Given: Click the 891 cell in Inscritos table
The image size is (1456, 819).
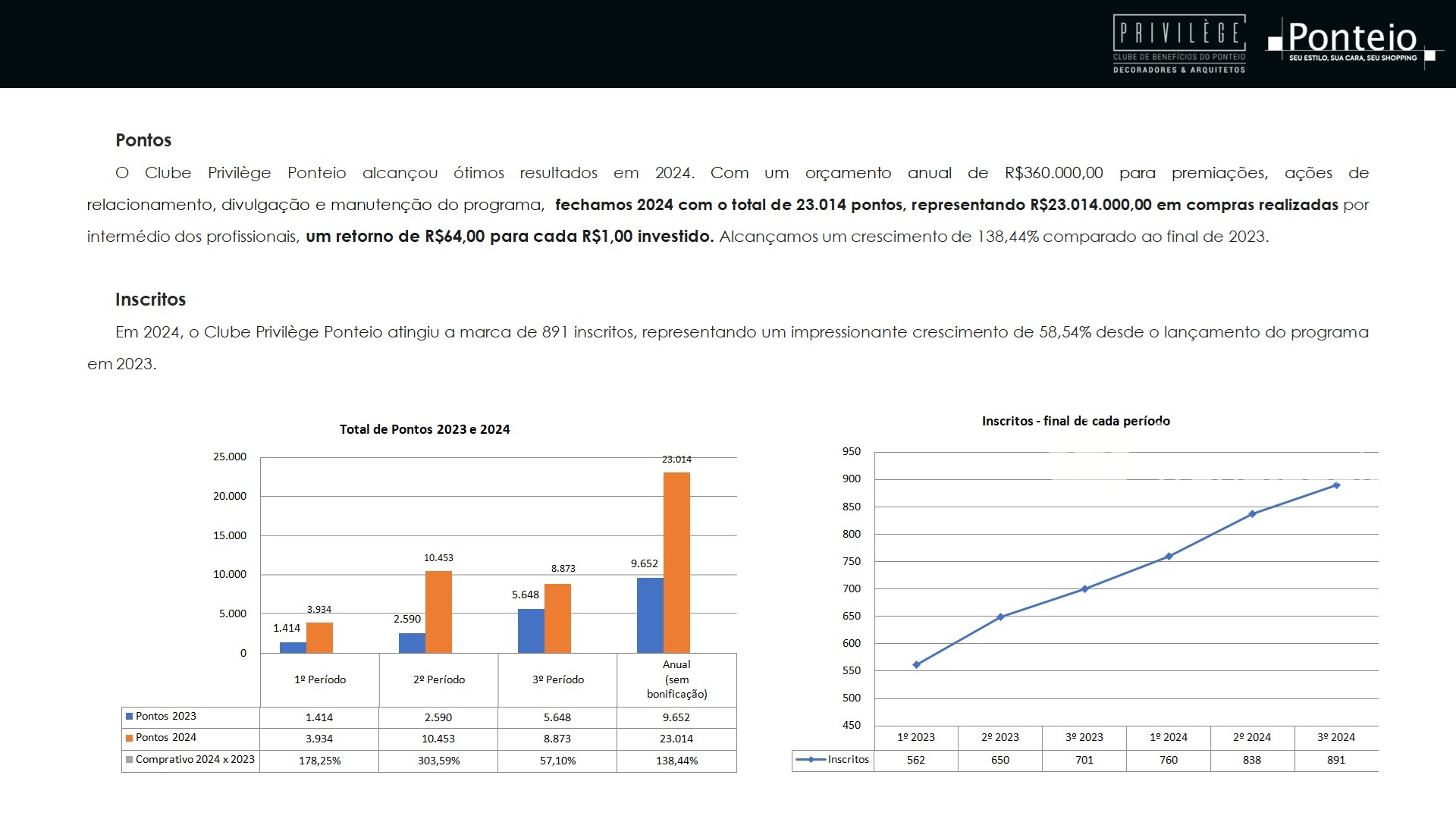Looking at the screenshot, I should [1335, 760].
